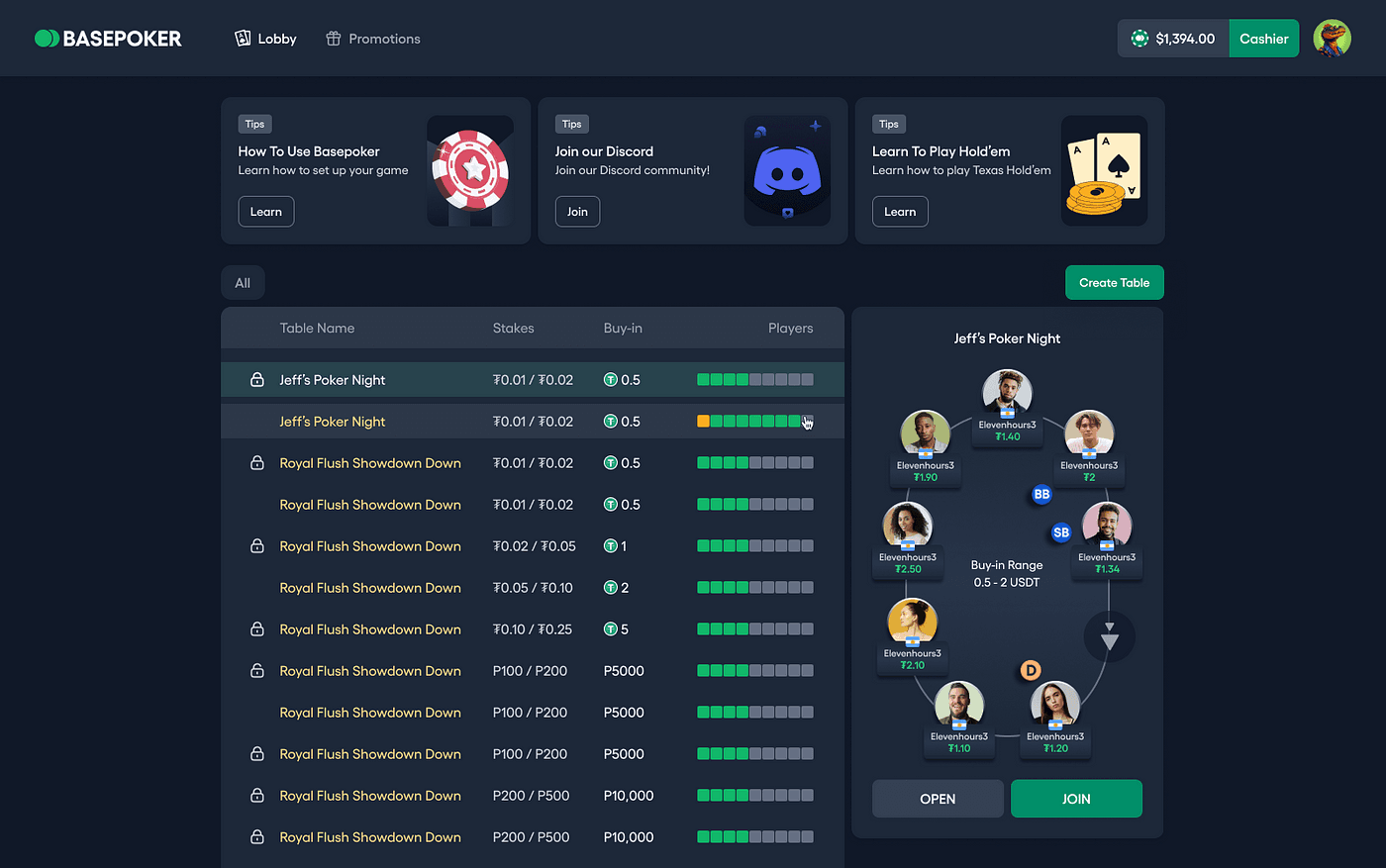Click players bar on ₮0.05 / ₮0.10 row
Image resolution: width=1386 pixels, height=868 pixels.
click(x=755, y=588)
